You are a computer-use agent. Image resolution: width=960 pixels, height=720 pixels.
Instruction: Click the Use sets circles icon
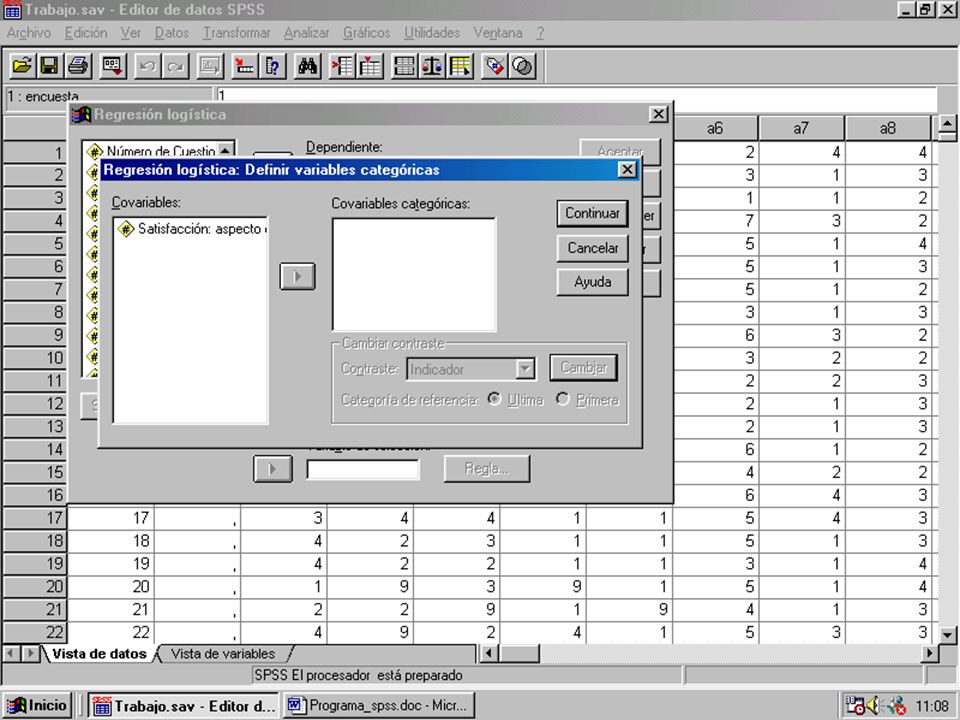coord(522,66)
